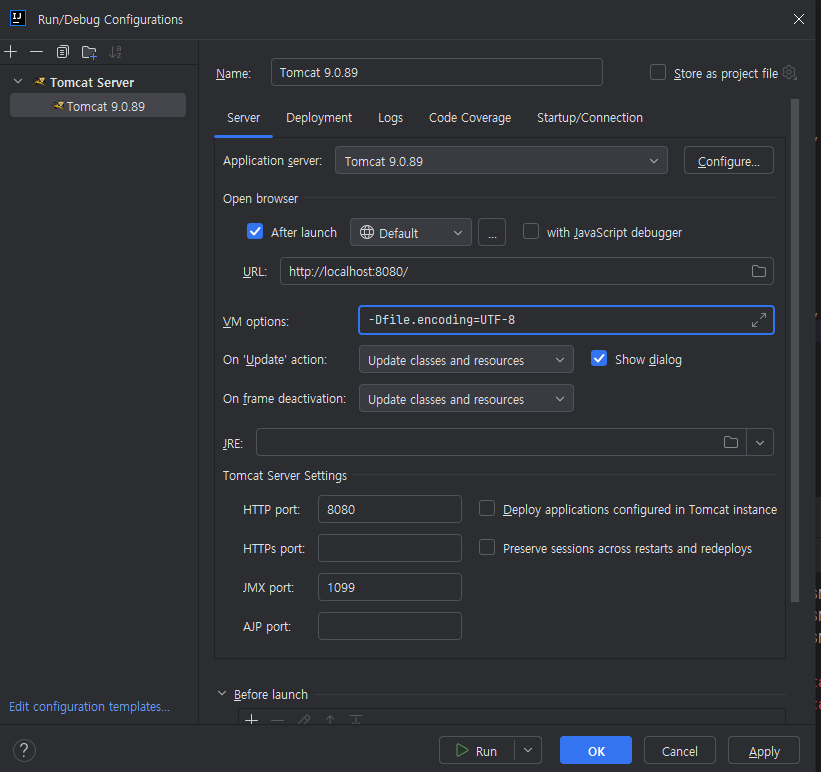This screenshot has height=772, width=821.
Task: Click the green Run arrow button
Action: coord(462,751)
